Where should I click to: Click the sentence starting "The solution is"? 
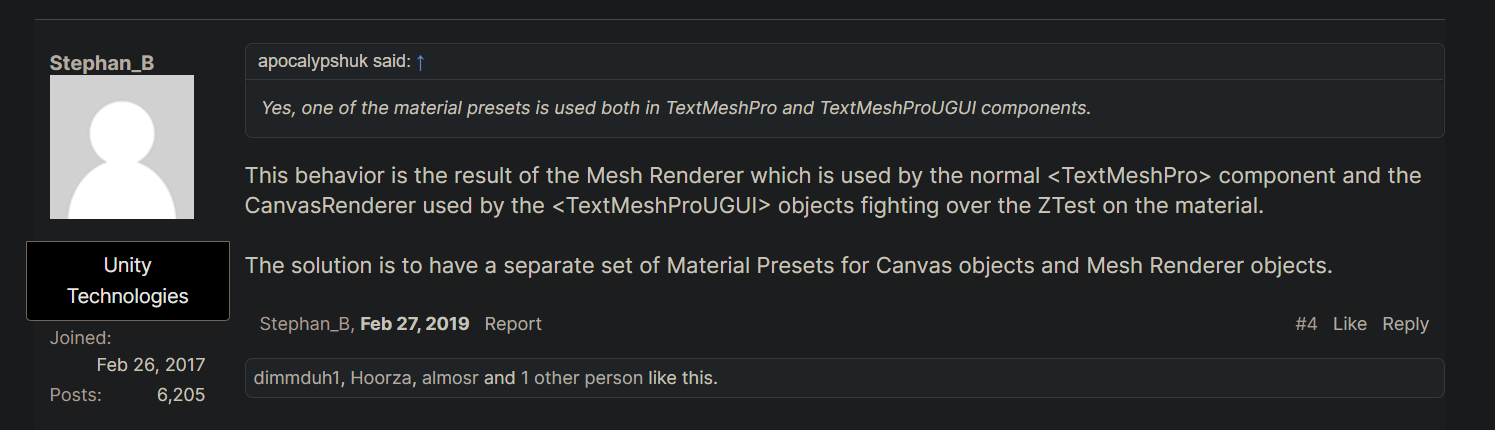point(789,267)
